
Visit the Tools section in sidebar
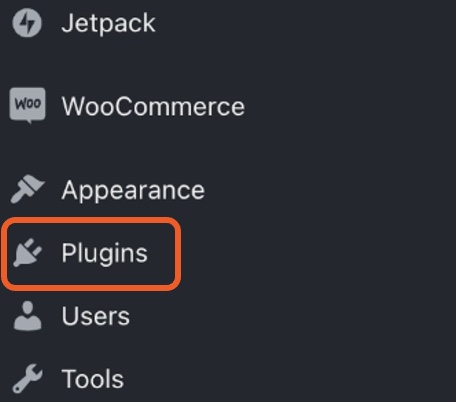tap(68, 379)
